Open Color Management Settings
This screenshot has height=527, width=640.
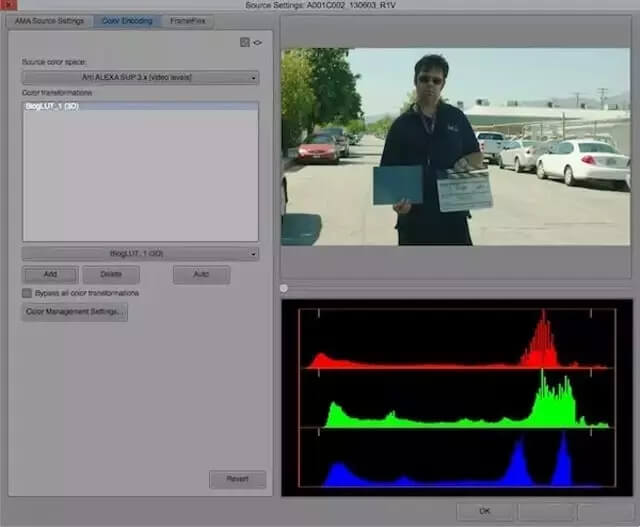coord(75,312)
